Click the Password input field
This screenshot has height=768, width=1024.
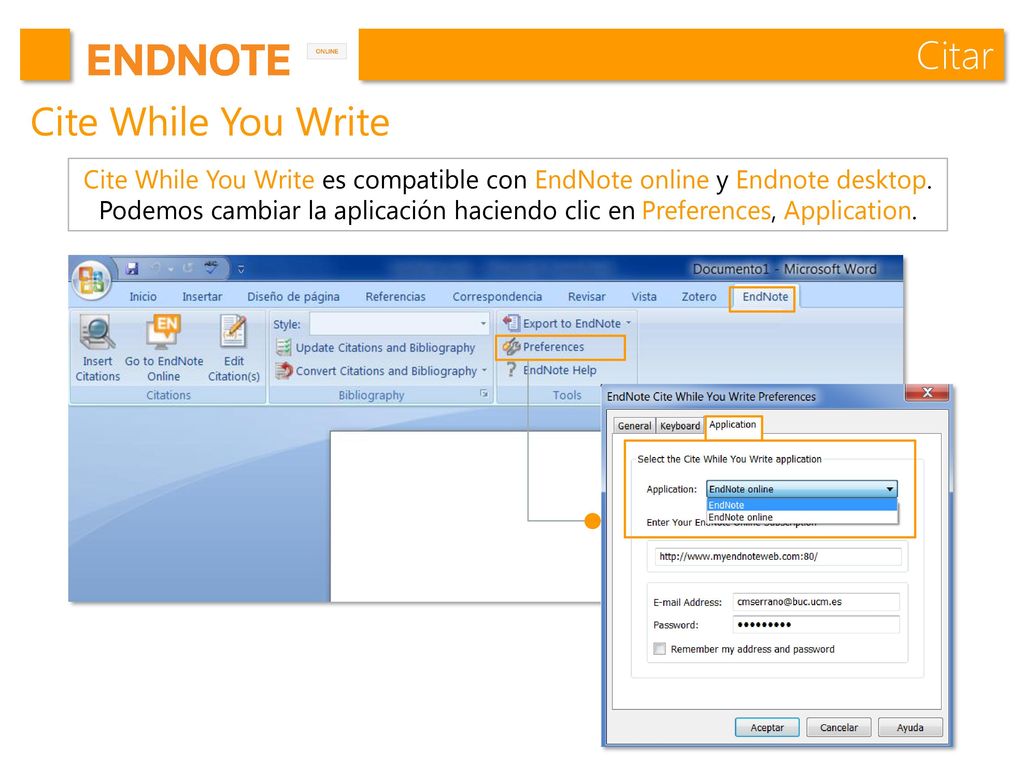[816, 625]
